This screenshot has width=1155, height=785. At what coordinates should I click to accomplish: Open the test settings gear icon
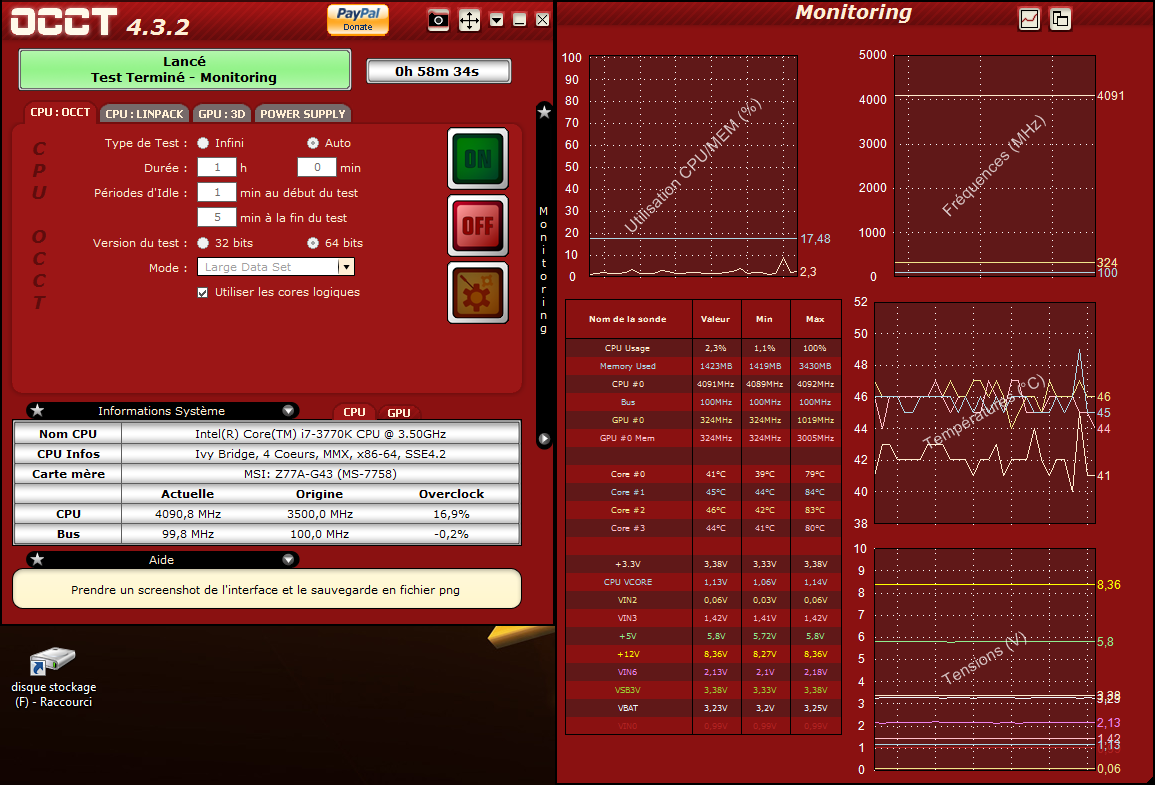point(477,293)
